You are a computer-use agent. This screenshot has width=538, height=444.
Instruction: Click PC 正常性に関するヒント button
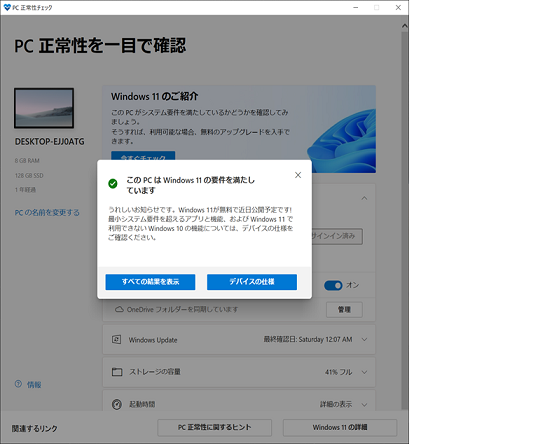click(214, 427)
